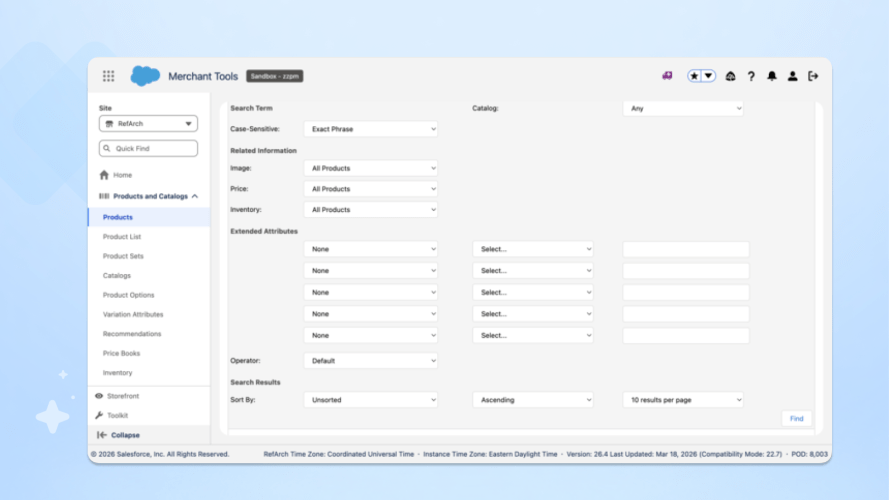889x500 pixels.
Task: Open the third Extended Attributes Select... dropdown
Action: click(x=533, y=293)
